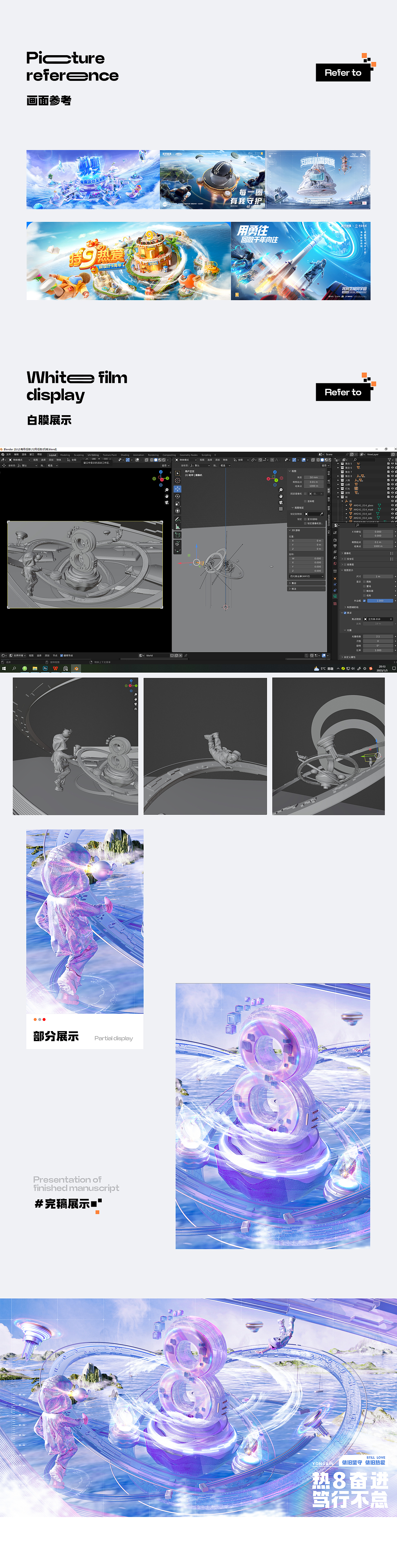
Task: Select the 人物 collection in outliner
Action: (x=348, y=480)
